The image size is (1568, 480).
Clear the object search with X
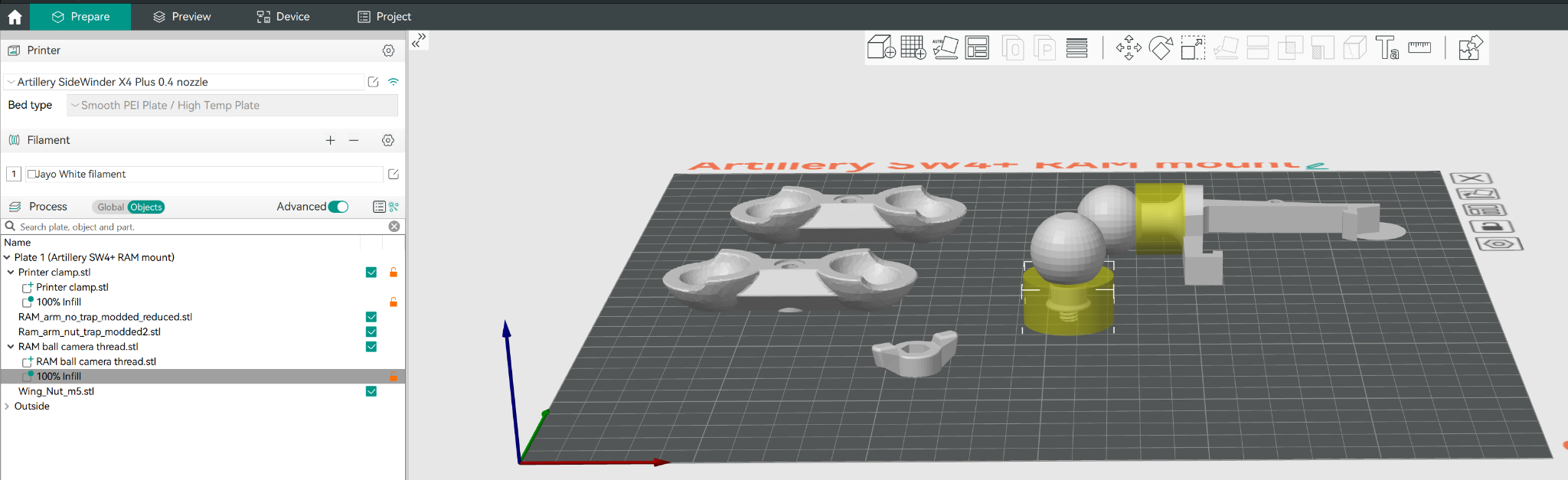(x=394, y=227)
